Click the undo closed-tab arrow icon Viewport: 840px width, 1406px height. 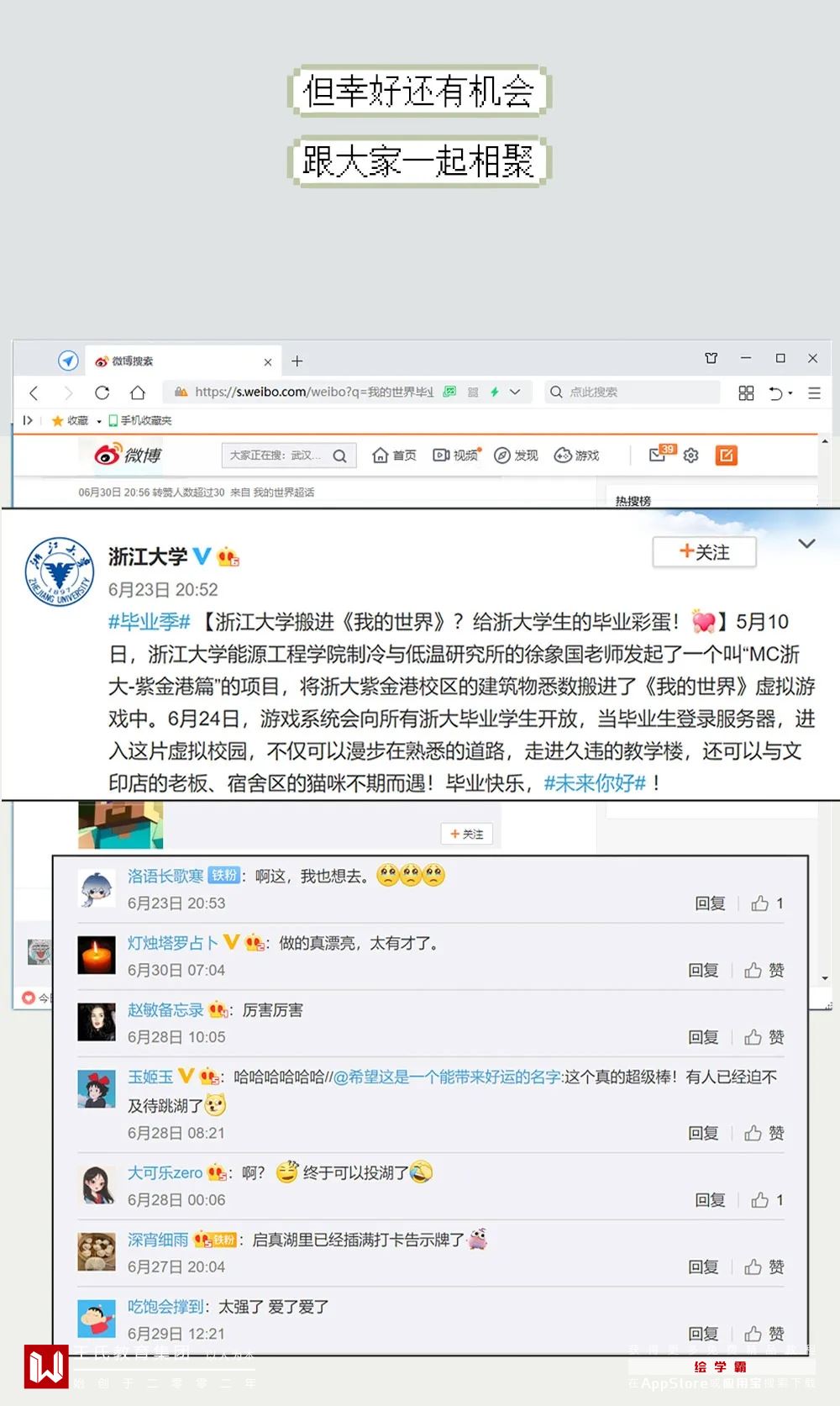pos(776,392)
